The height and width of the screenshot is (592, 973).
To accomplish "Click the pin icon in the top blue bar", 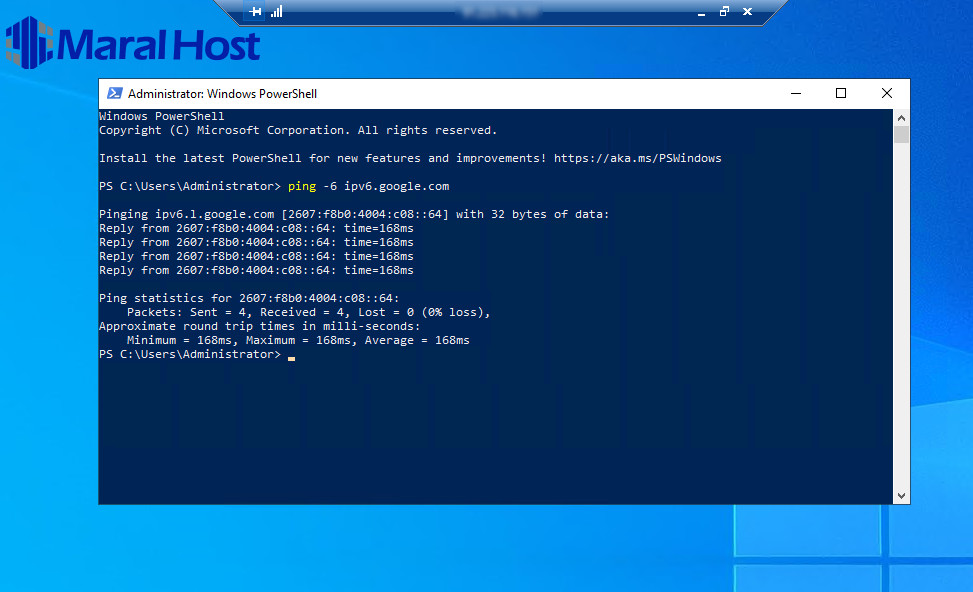I will click(x=256, y=12).
